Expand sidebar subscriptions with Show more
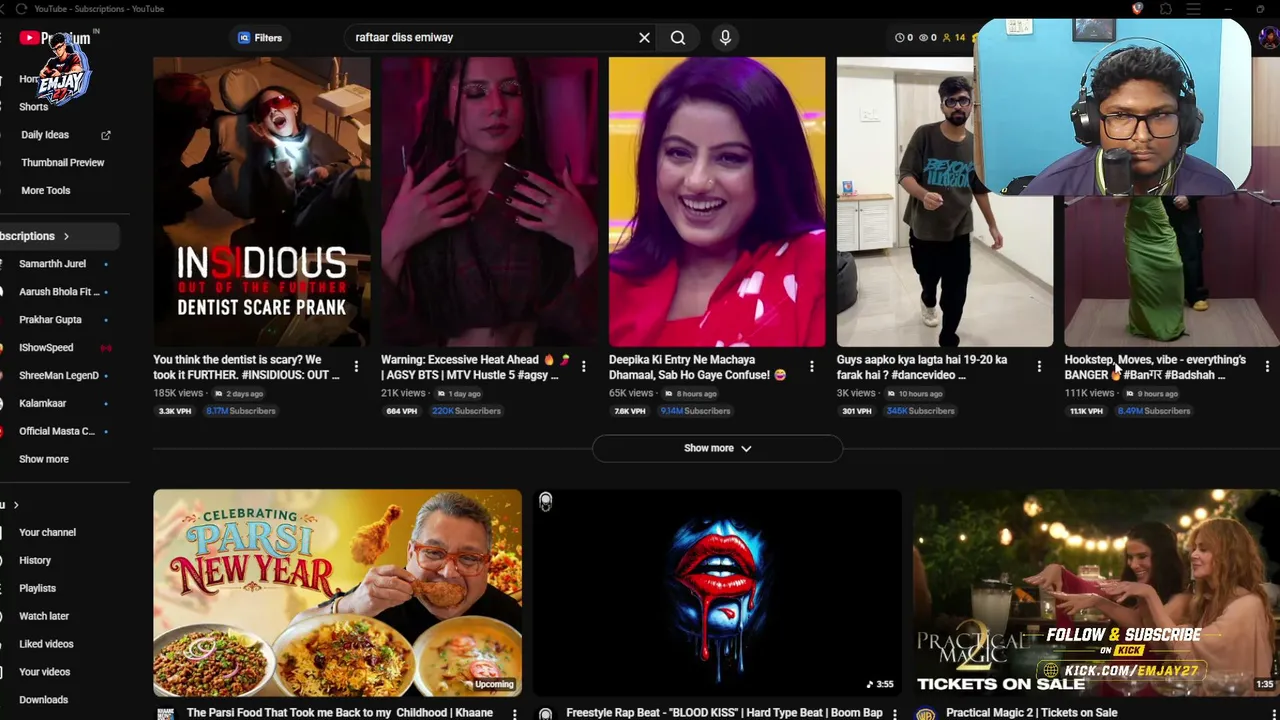 [x=44, y=460]
